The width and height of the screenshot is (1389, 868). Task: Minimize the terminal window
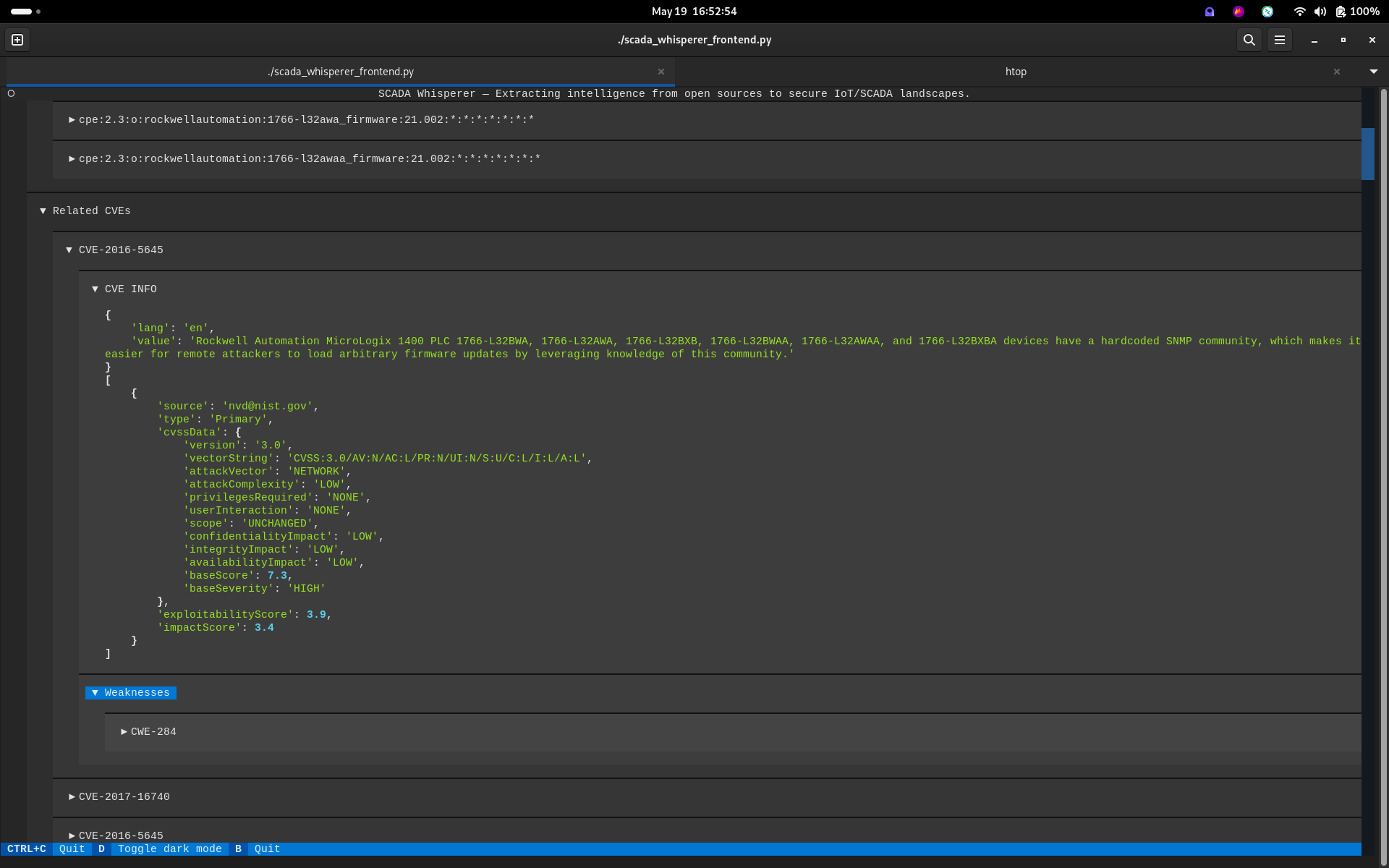tap(1314, 40)
